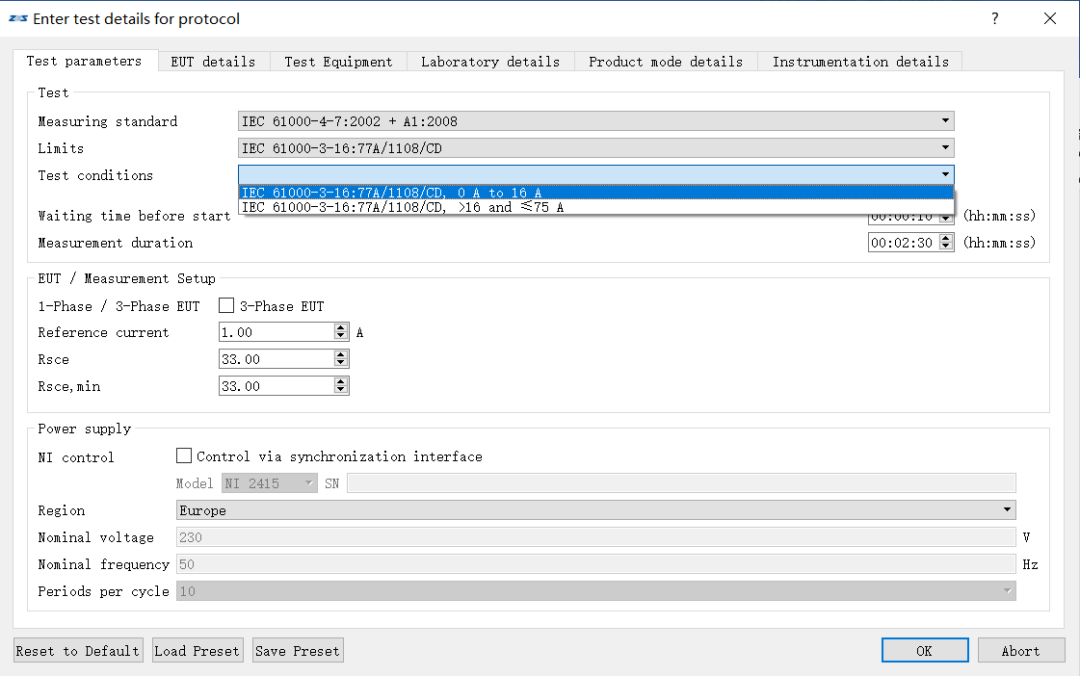This screenshot has width=1080, height=676.
Task: Click the Rsce,min value field
Action: click(x=276, y=386)
